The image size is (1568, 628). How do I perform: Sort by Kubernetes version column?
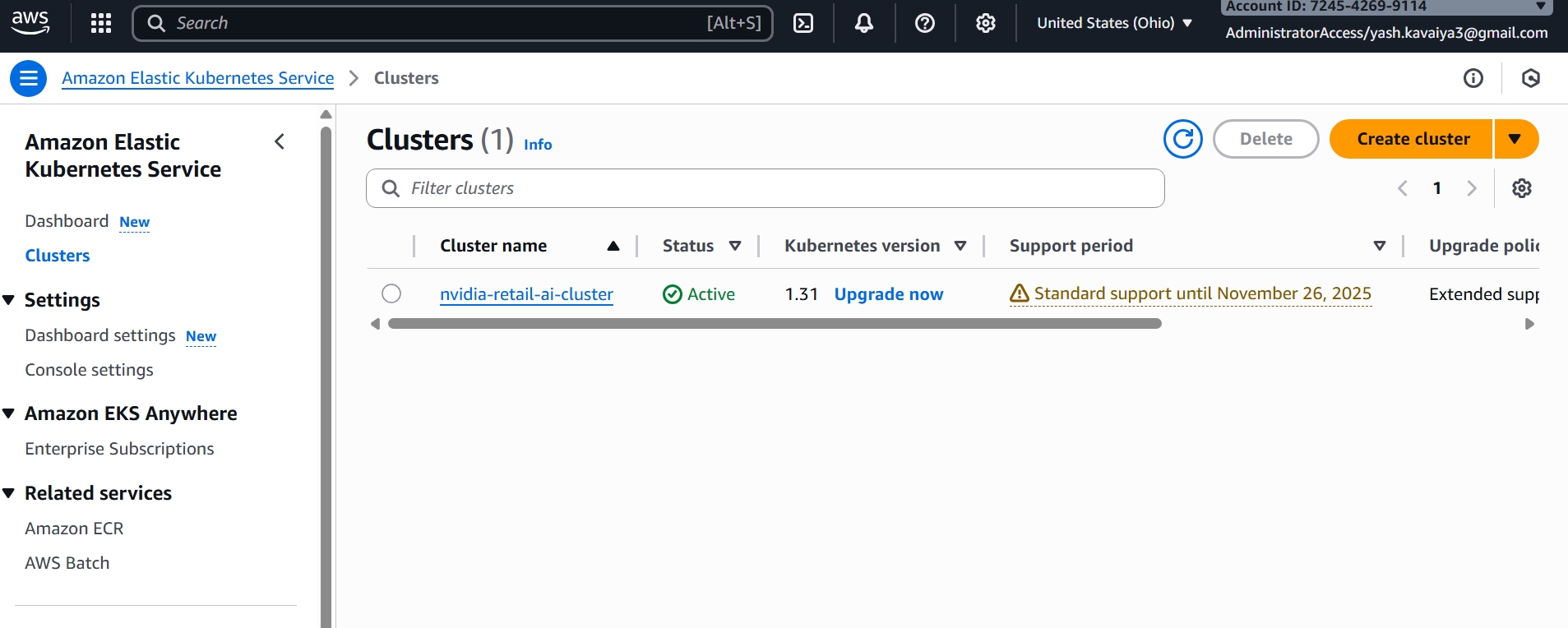960,246
